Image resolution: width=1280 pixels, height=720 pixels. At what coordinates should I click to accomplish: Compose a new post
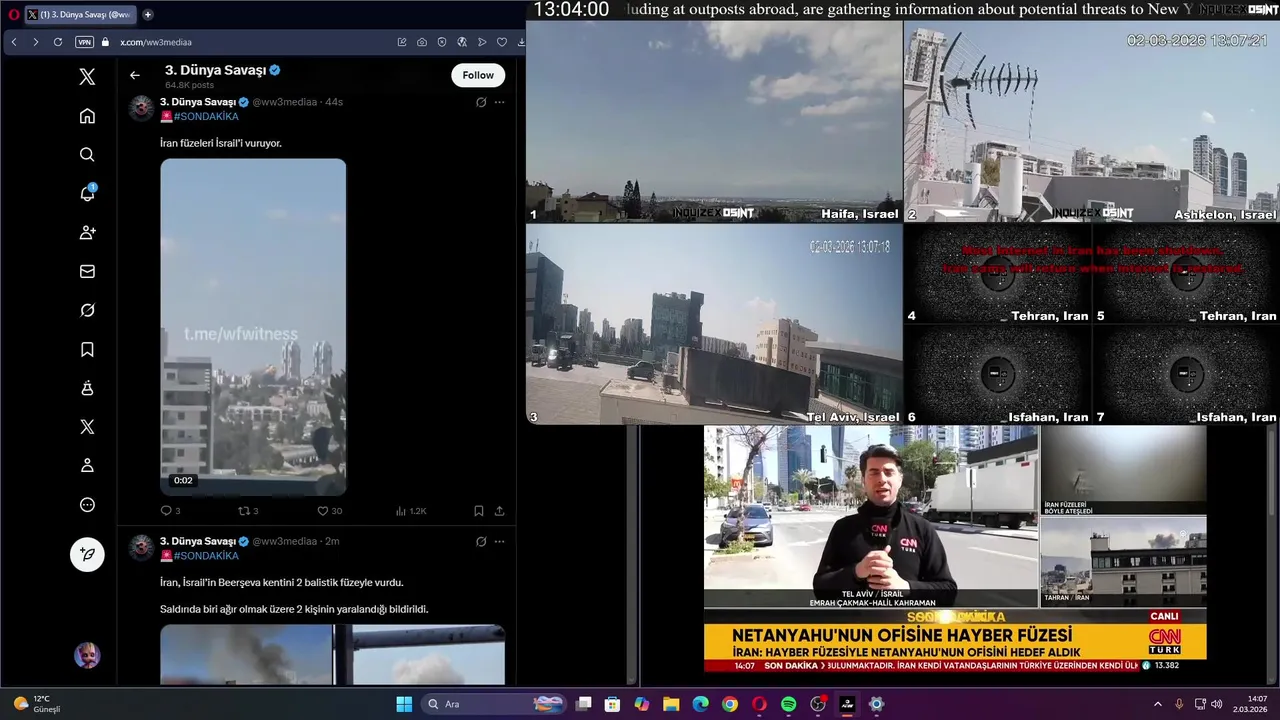[87, 554]
